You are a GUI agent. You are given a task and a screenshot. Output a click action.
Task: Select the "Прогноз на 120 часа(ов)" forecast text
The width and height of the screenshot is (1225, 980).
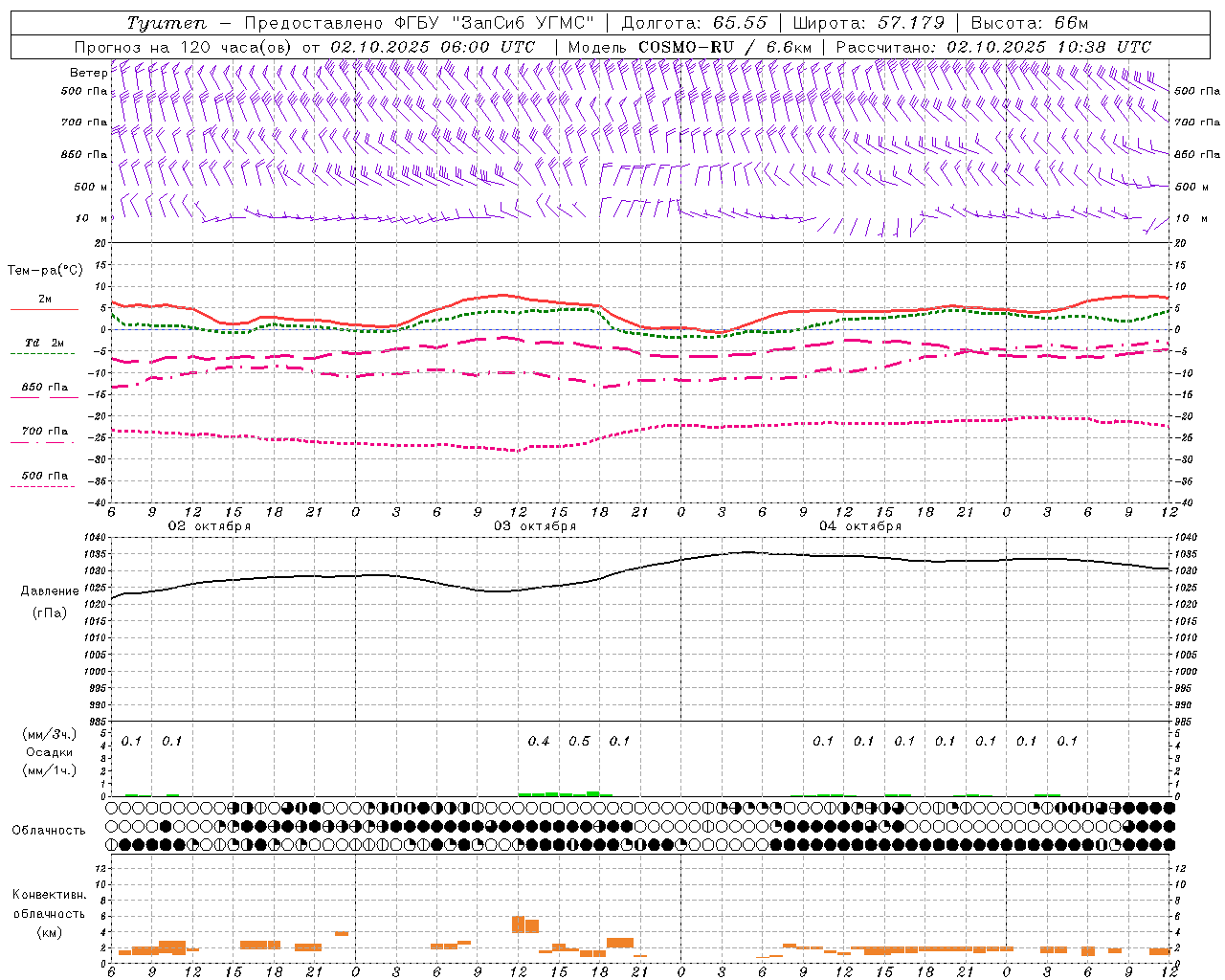click(x=184, y=47)
